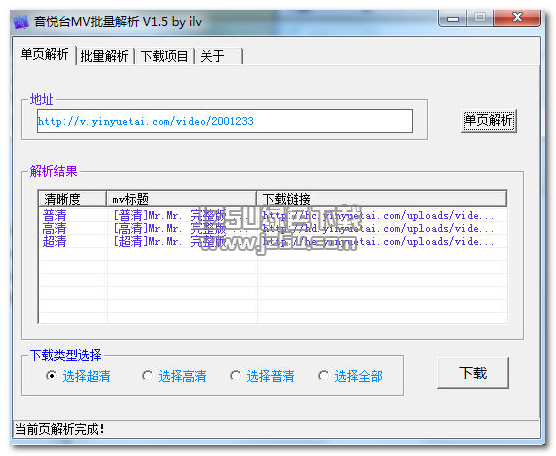Select the 选择全部 radio button
556x456 pixels.
click(x=350, y=376)
